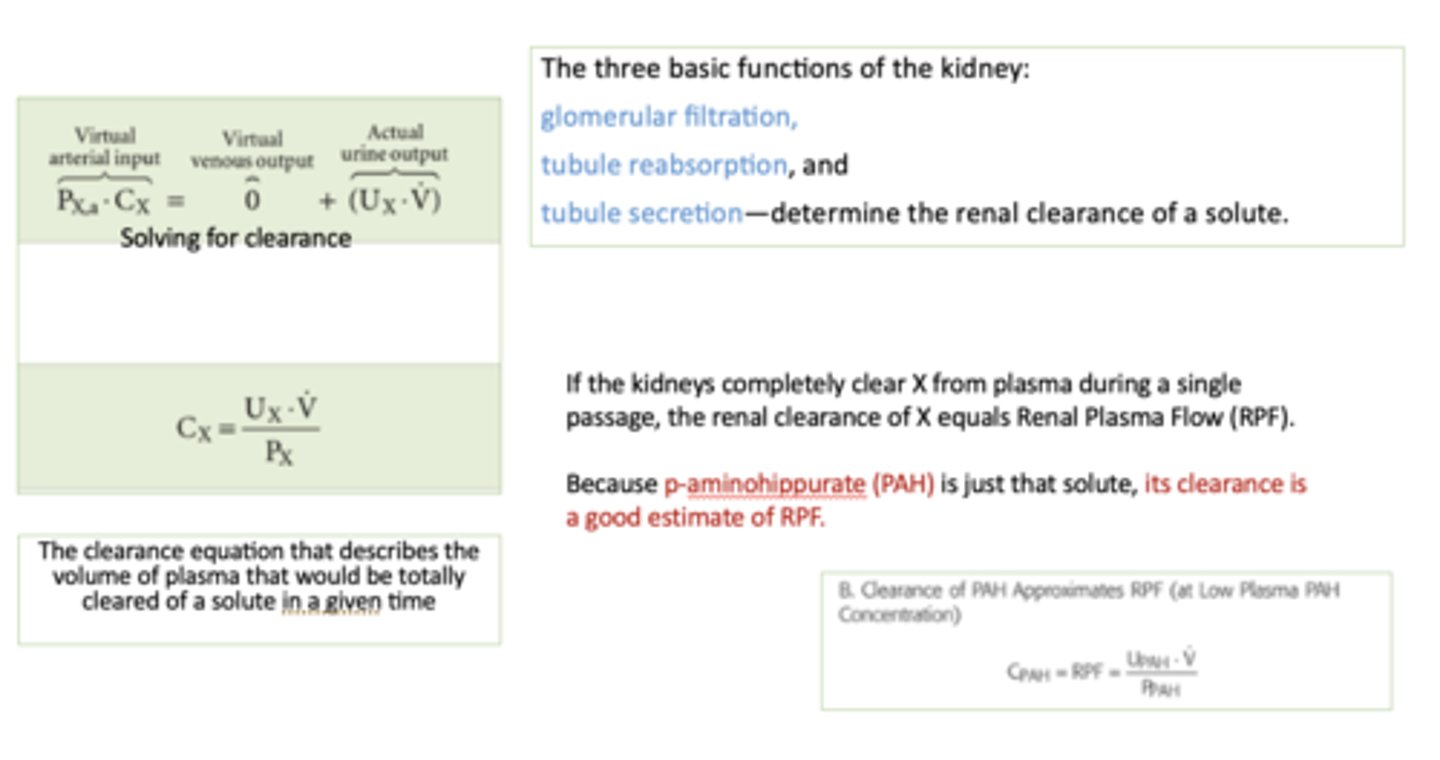Click the blank white area between green boxes
This screenshot has height=760, width=1440.
click(x=259, y=303)
